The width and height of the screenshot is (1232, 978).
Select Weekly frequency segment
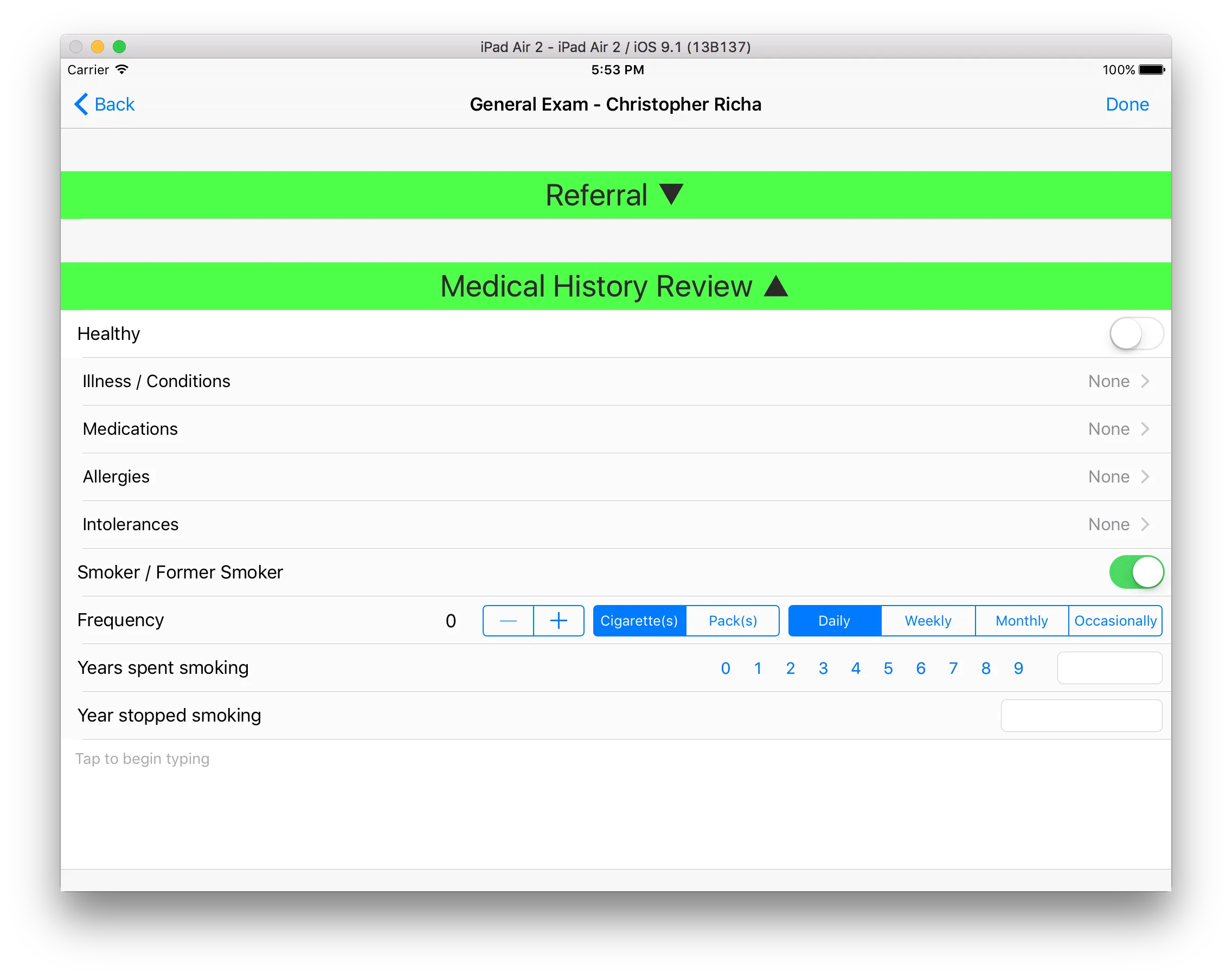927,620
